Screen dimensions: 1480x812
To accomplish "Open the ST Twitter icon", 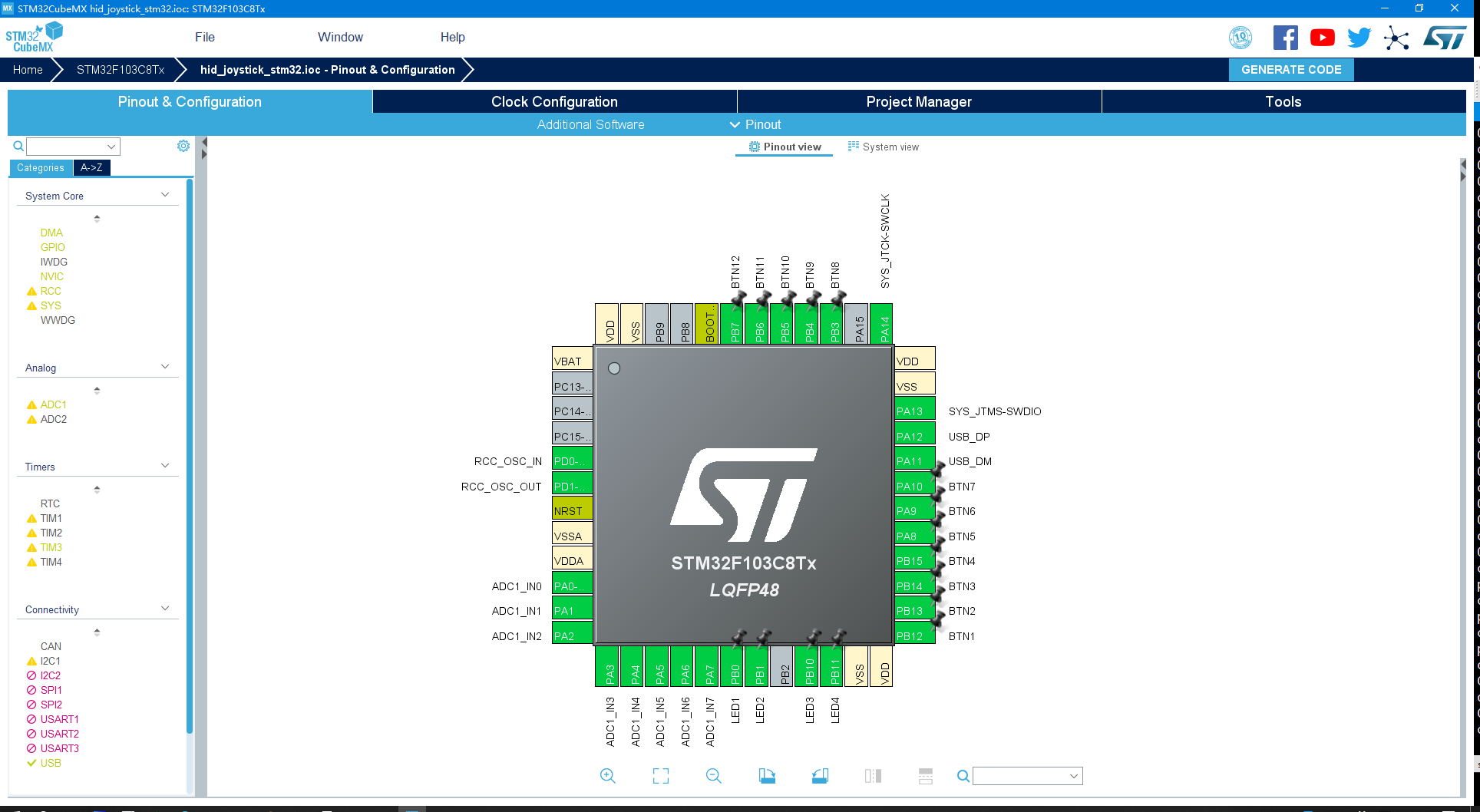I will click(x=1359, y=38).
